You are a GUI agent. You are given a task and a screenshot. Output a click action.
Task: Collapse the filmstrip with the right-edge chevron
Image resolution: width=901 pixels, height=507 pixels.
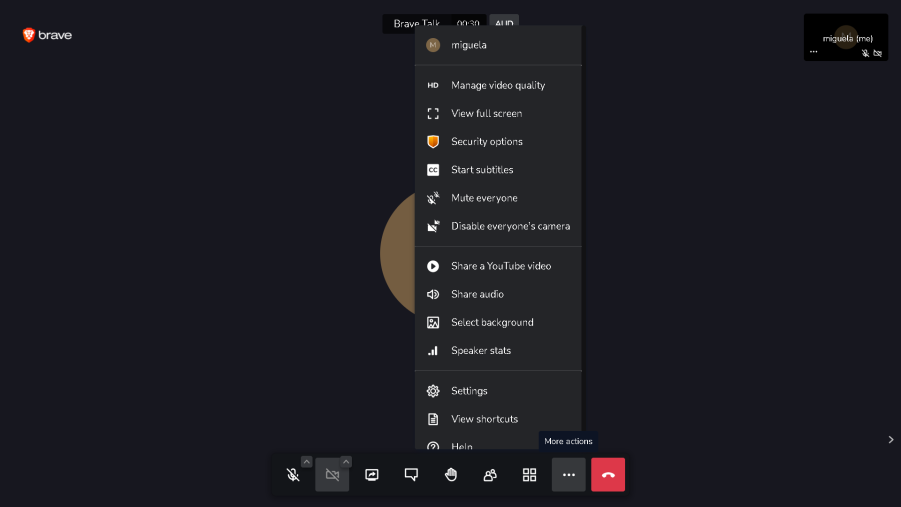[x=891, y=440]
